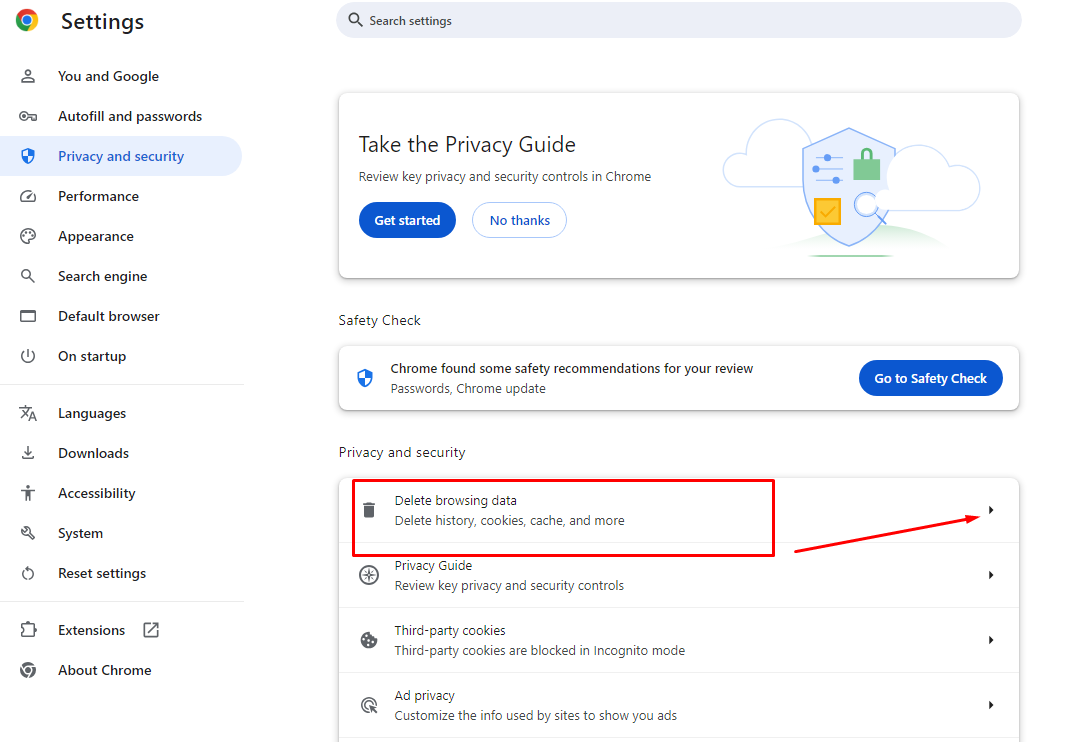Image resolution: width=1085 pixels, height=742 pixels.
Task: Open the Appearance settings
Action: [120, 237]
